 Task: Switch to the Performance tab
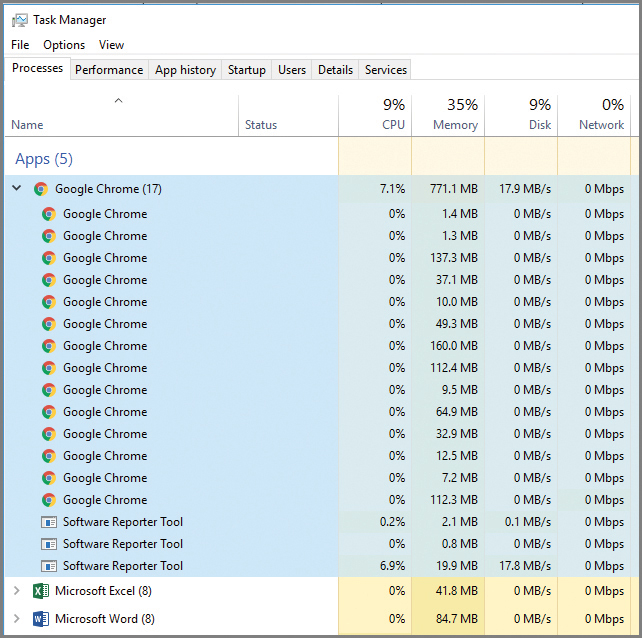tap(109, 70)
